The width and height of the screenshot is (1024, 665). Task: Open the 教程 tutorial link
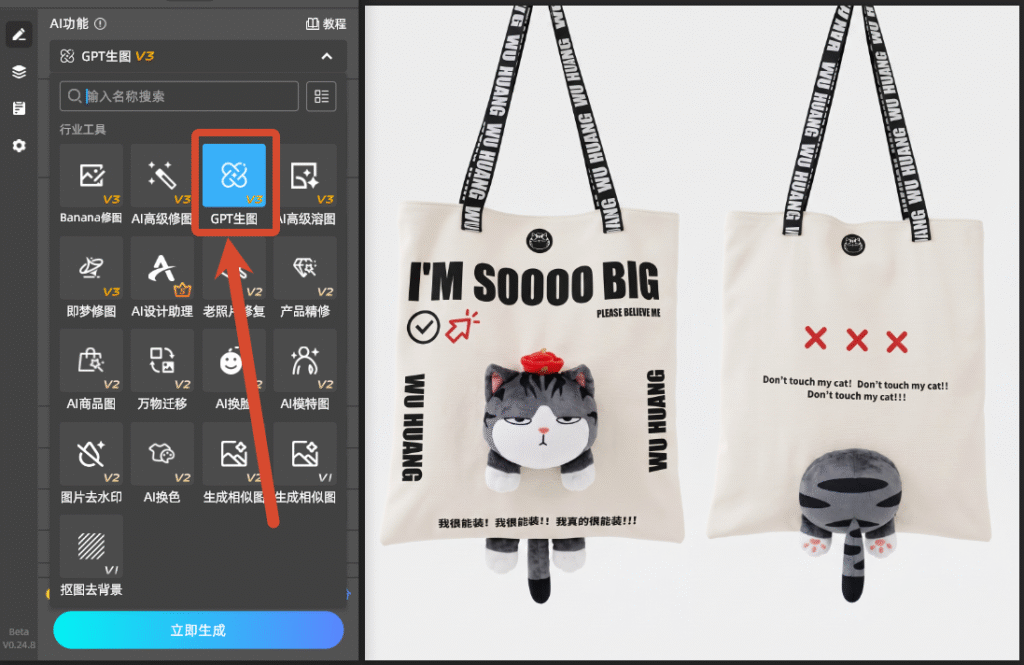[326, 24]
